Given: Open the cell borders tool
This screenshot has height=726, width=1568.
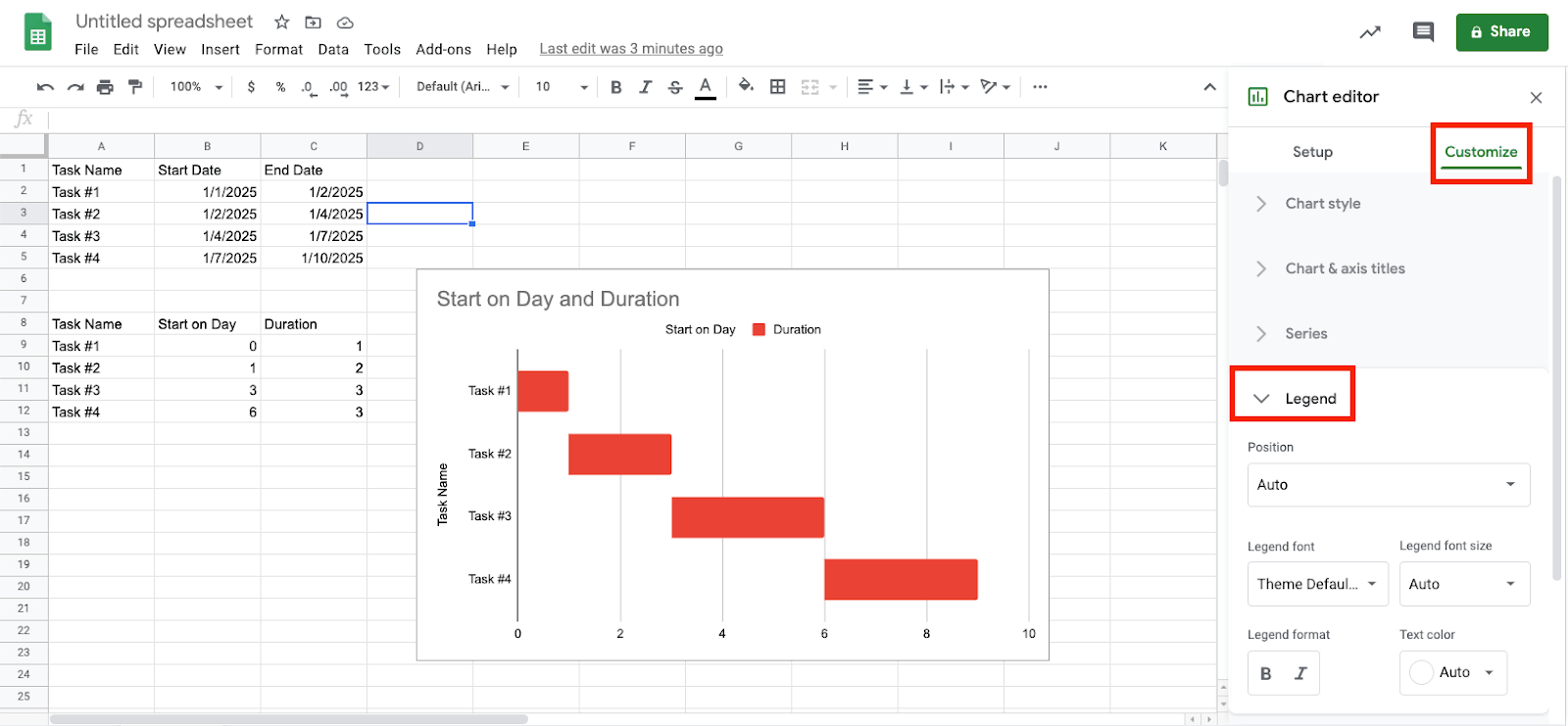Looking at the screenshot, I should pos(777,87).
